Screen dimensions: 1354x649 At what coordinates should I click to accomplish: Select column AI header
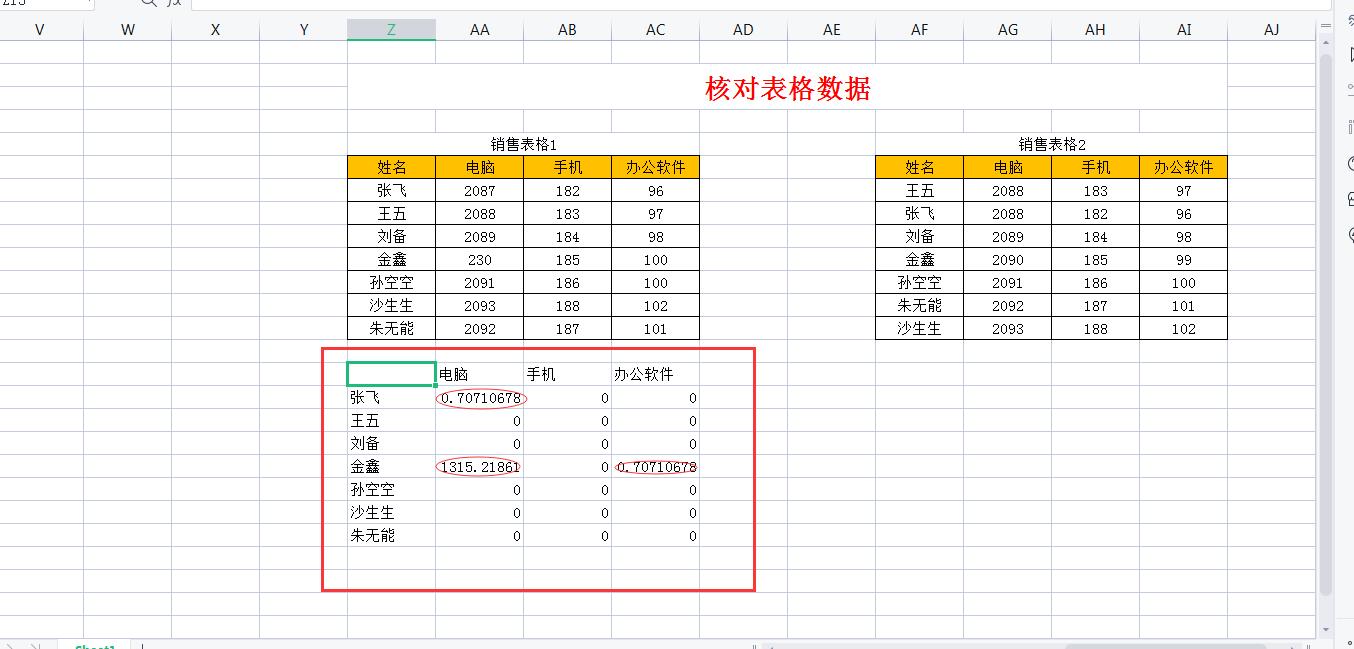point(1184,30)
